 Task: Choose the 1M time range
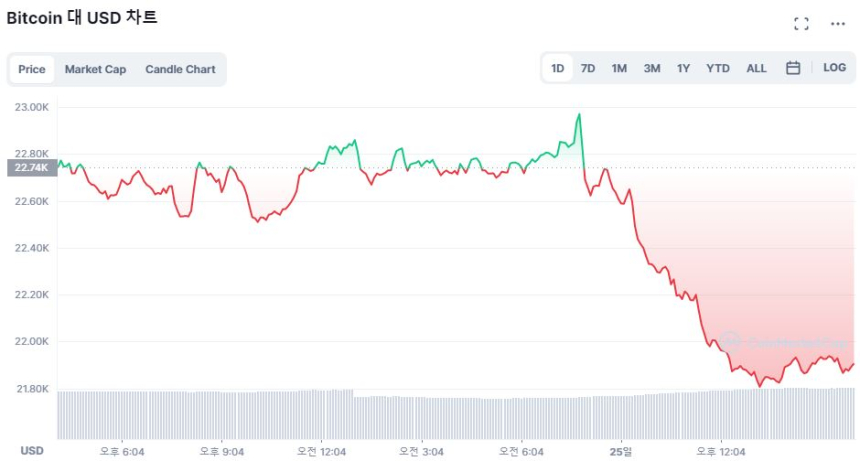619,68
